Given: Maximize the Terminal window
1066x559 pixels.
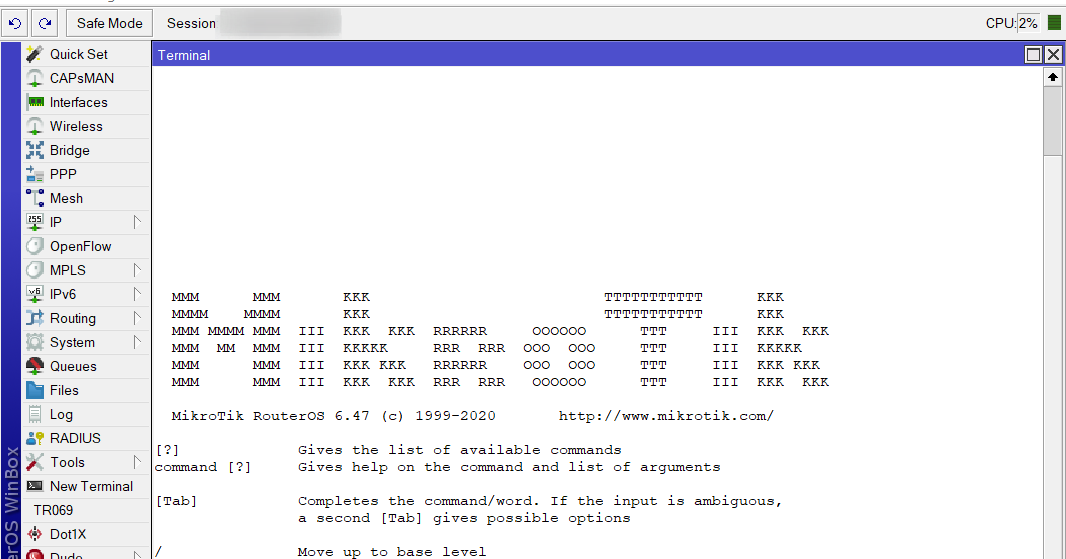Looking at the screenshot, I should pos(1033,55).
